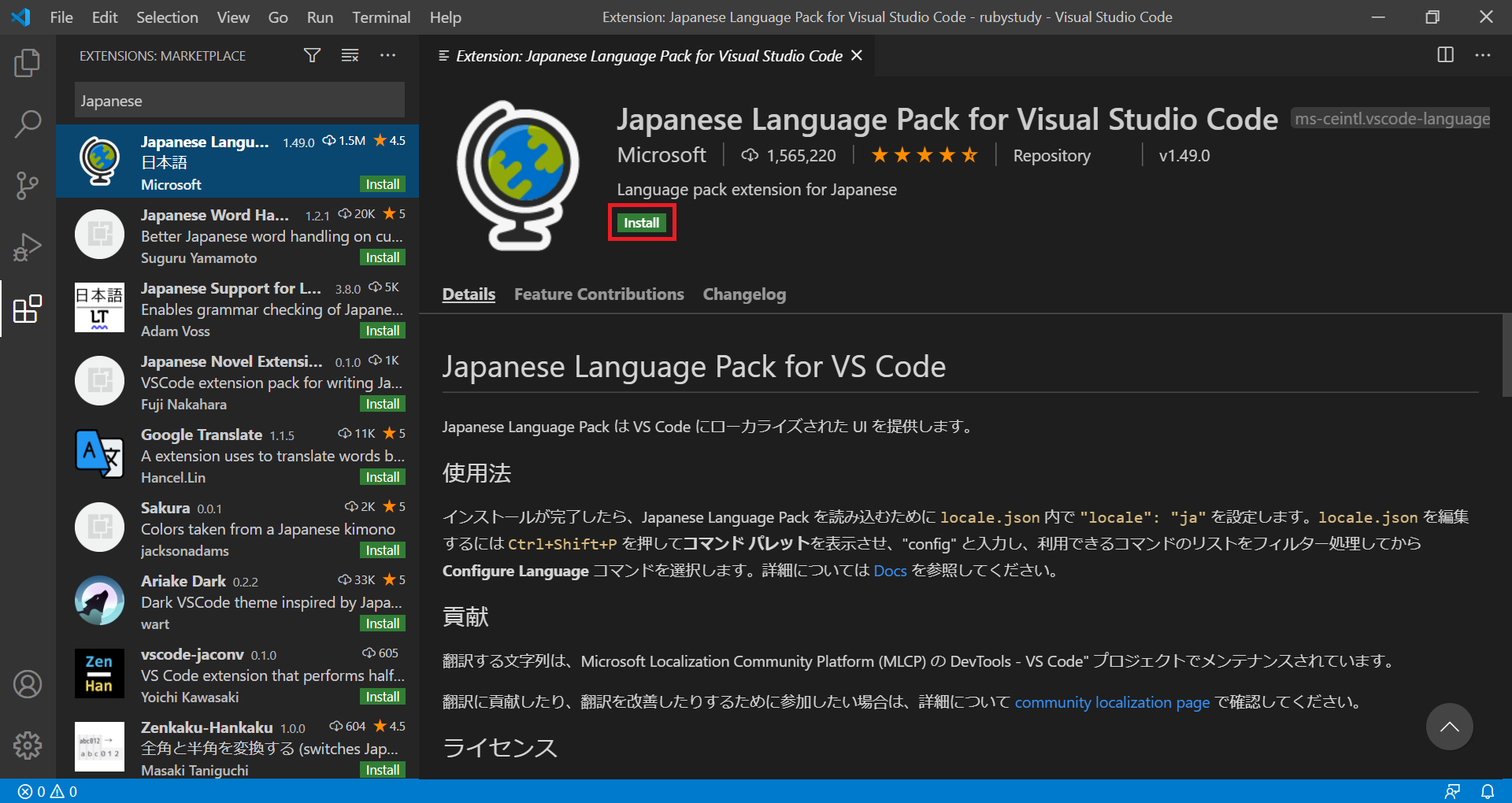Select the Zenkaku-Hankaku extension icon
The width and height of the screenshot is (1512, 803).
point(99,746)
